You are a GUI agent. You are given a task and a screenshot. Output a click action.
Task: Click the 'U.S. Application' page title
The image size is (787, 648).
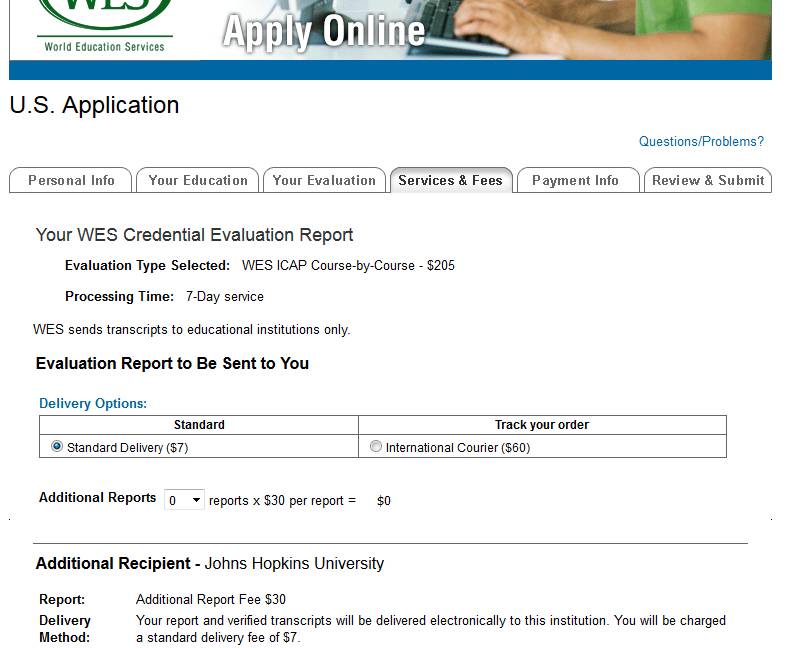[x=94, y=105]
